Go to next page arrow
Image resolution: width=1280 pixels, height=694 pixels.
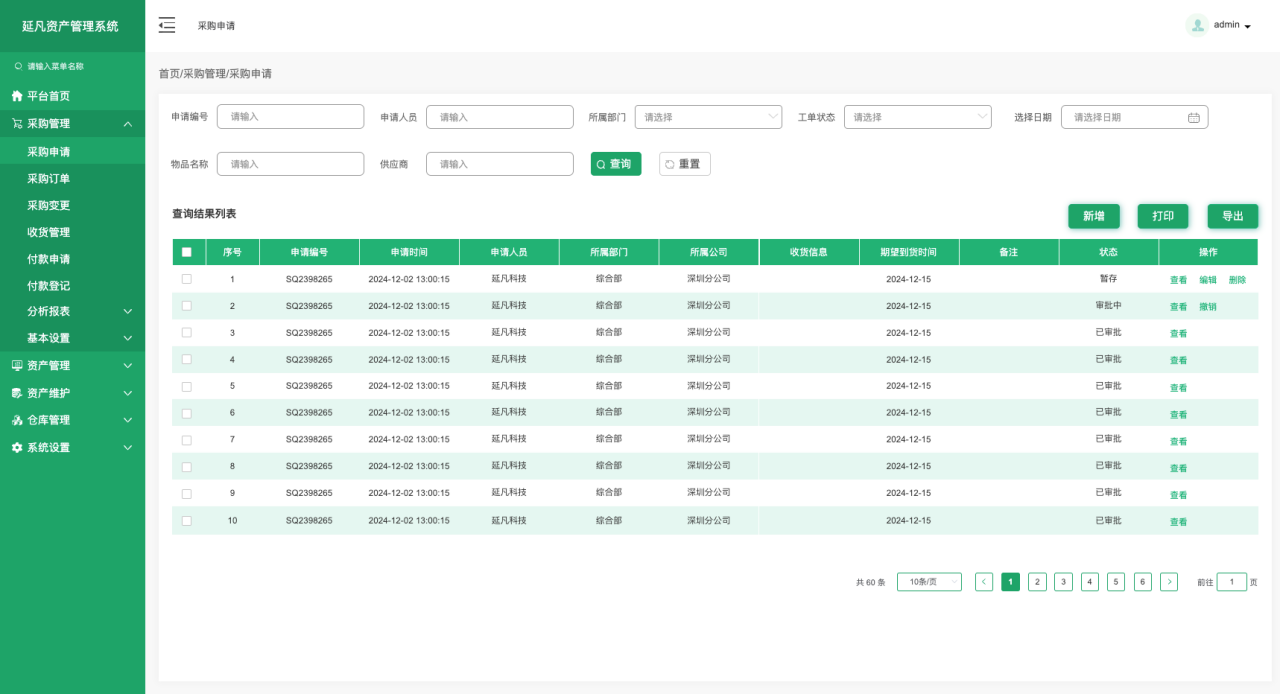coord(1168,582)
